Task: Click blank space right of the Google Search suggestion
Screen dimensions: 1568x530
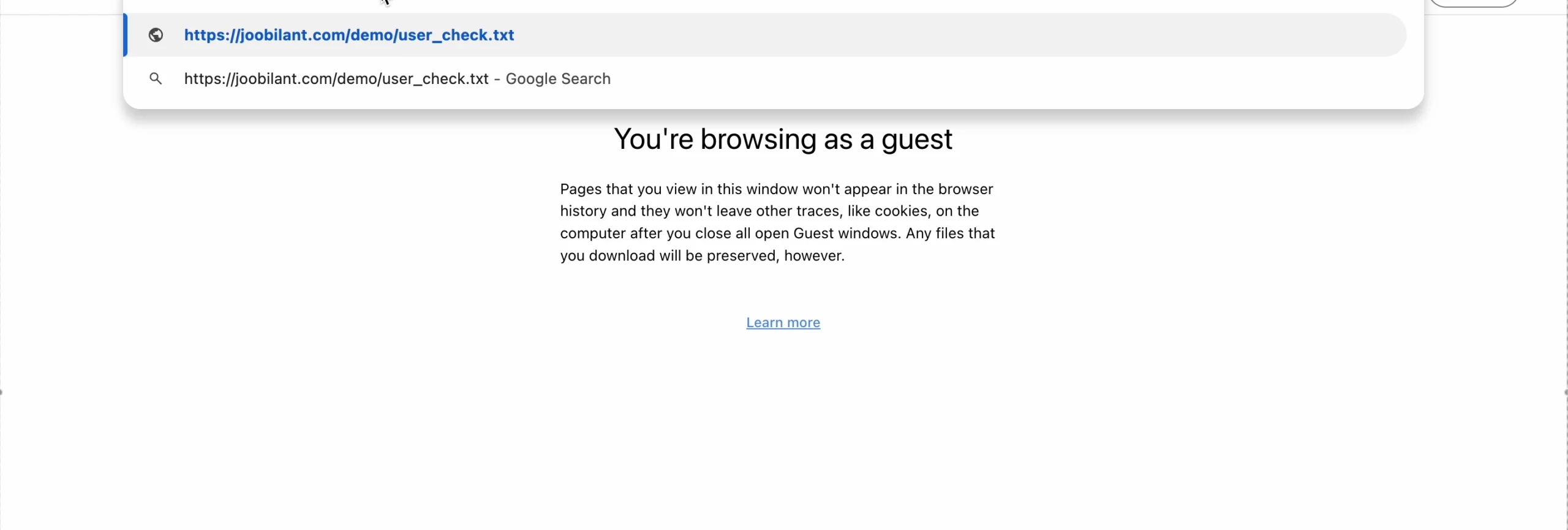Action: (980, 78)
